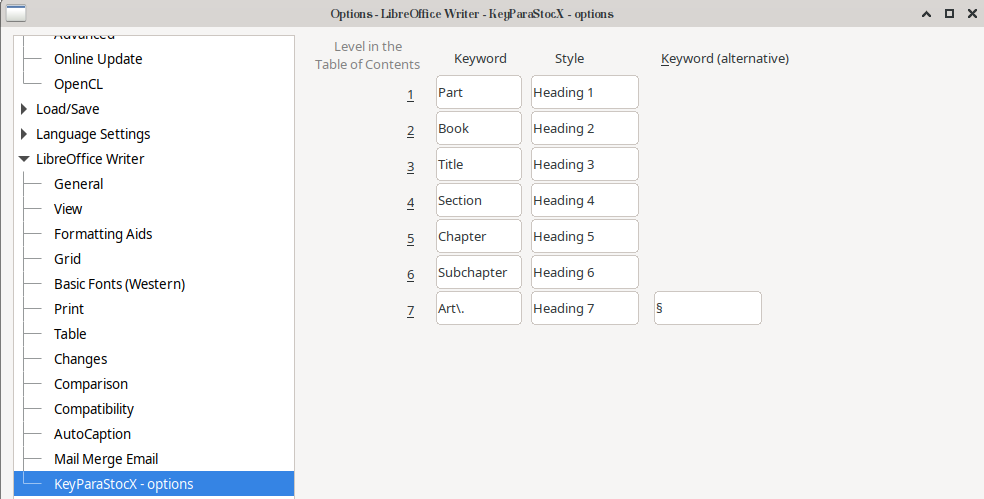Viewport: 984px width, 499px height.
Task: Collapse the LibreOffice Writer tree node
Action: pyautogui.click(x=24, y=159)
